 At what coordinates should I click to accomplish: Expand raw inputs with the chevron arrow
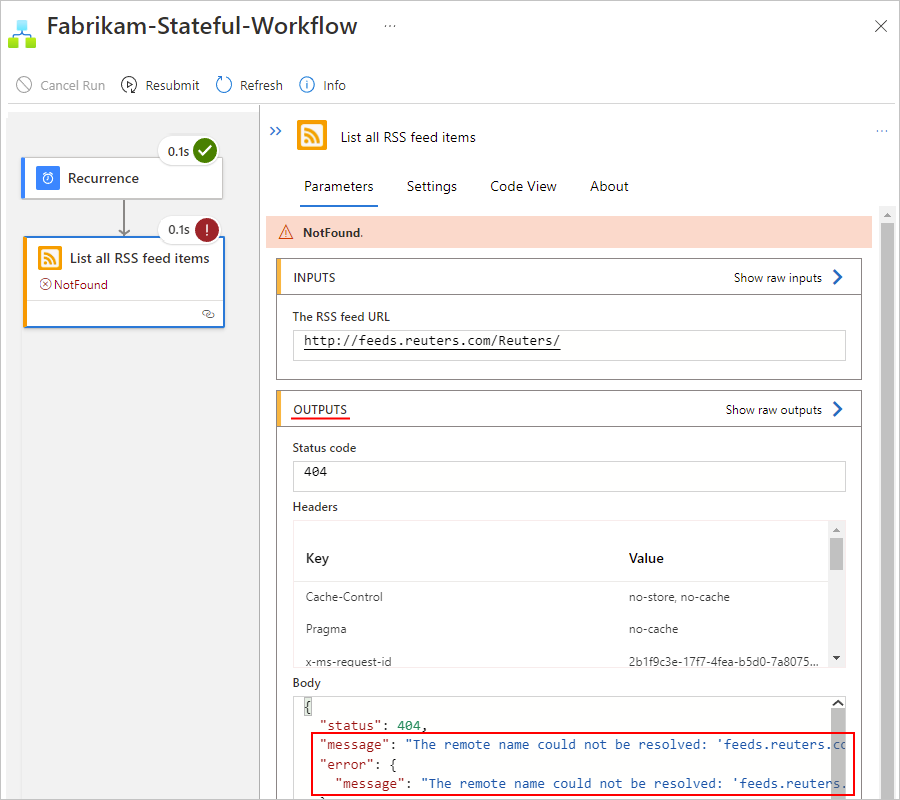(838, 277)
